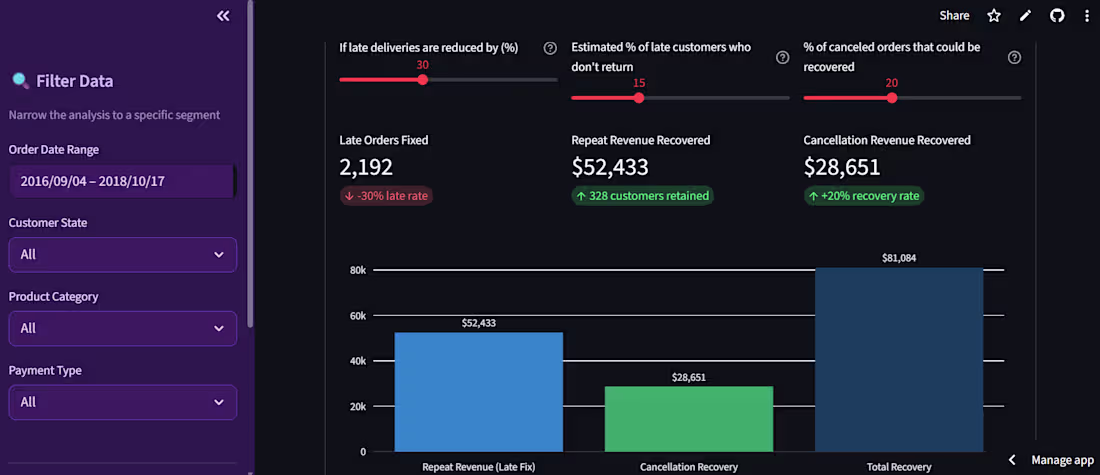Click the Filter Data magnifier icon
Image resolution: width=1100 pixels, height=475 pixels.
pos(20,81)
